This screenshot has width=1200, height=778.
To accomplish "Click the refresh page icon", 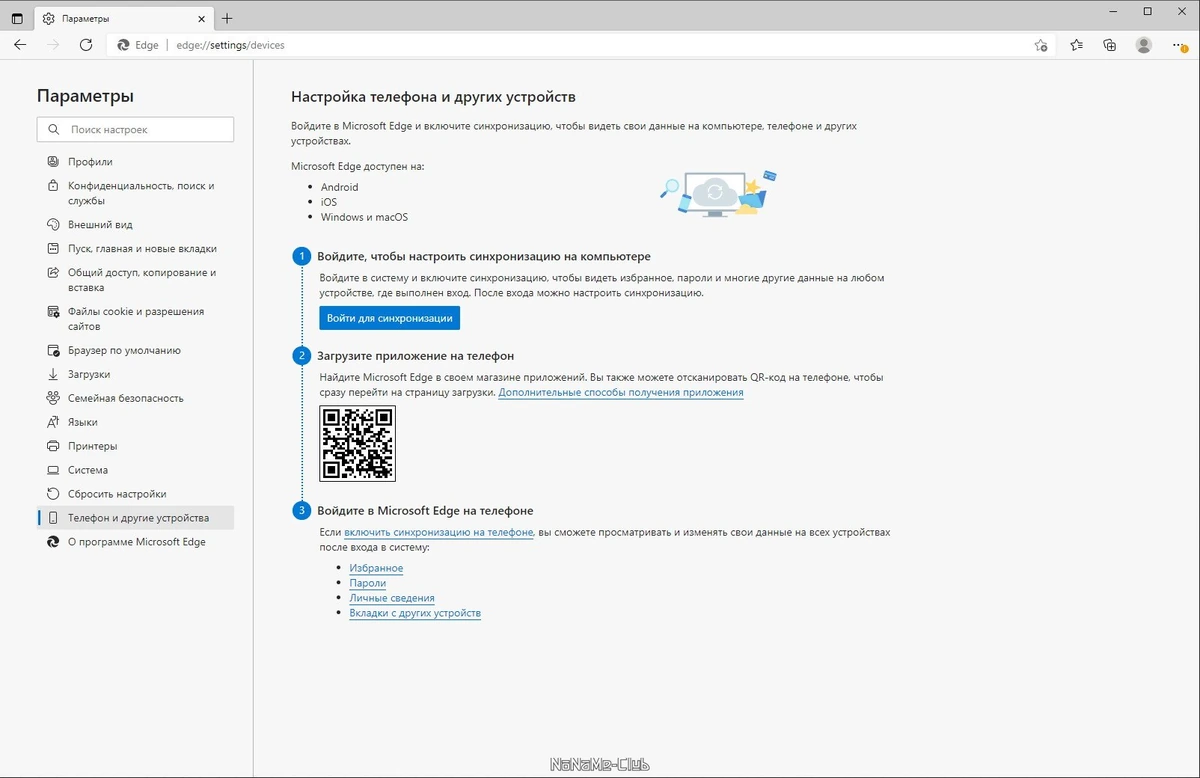I will [x=86, y=45].
